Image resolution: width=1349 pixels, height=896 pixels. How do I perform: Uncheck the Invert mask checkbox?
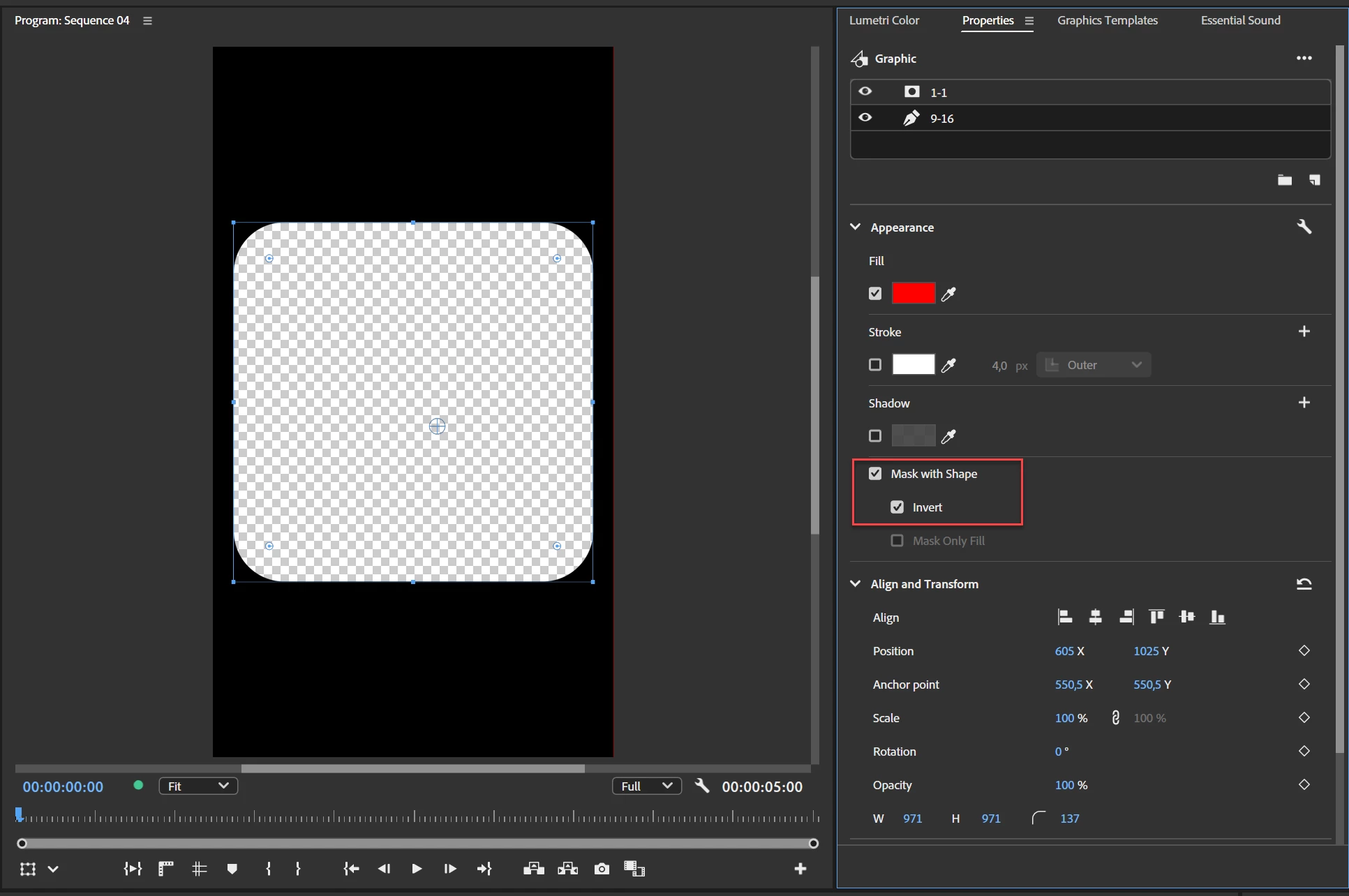click(x=897, y=507)
